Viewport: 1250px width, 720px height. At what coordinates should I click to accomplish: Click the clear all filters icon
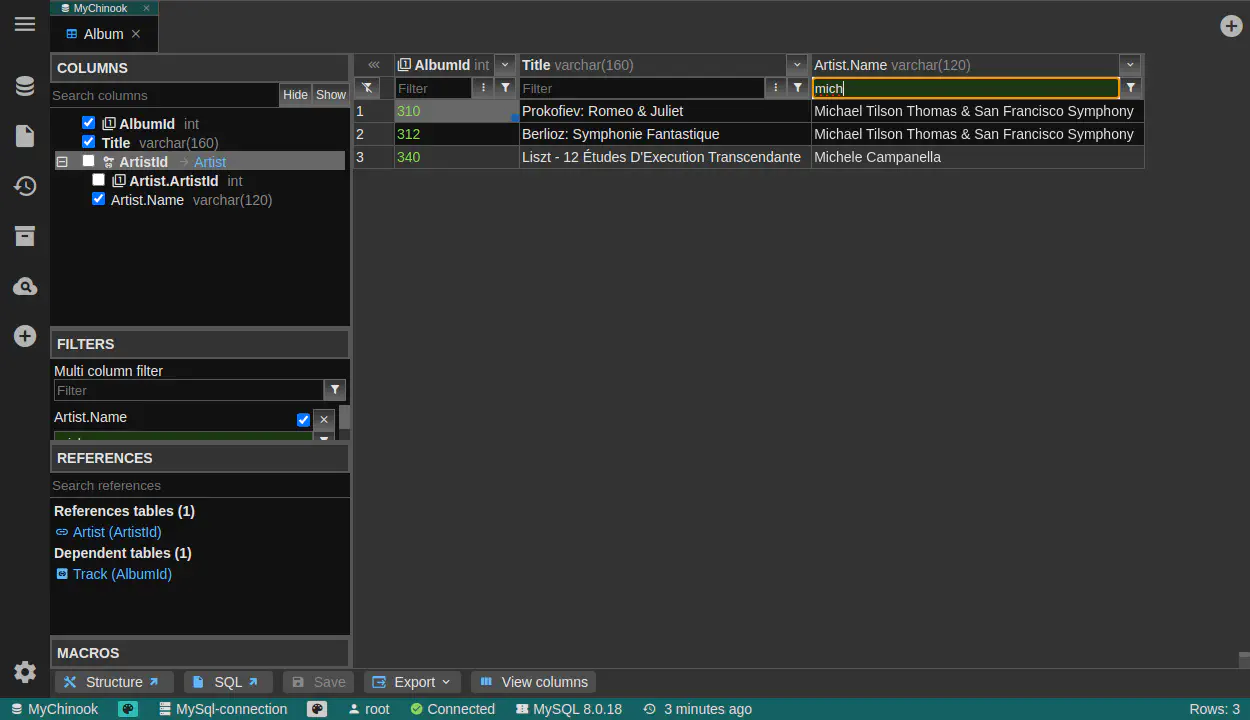pyautogui.click(x=367, y=88)
